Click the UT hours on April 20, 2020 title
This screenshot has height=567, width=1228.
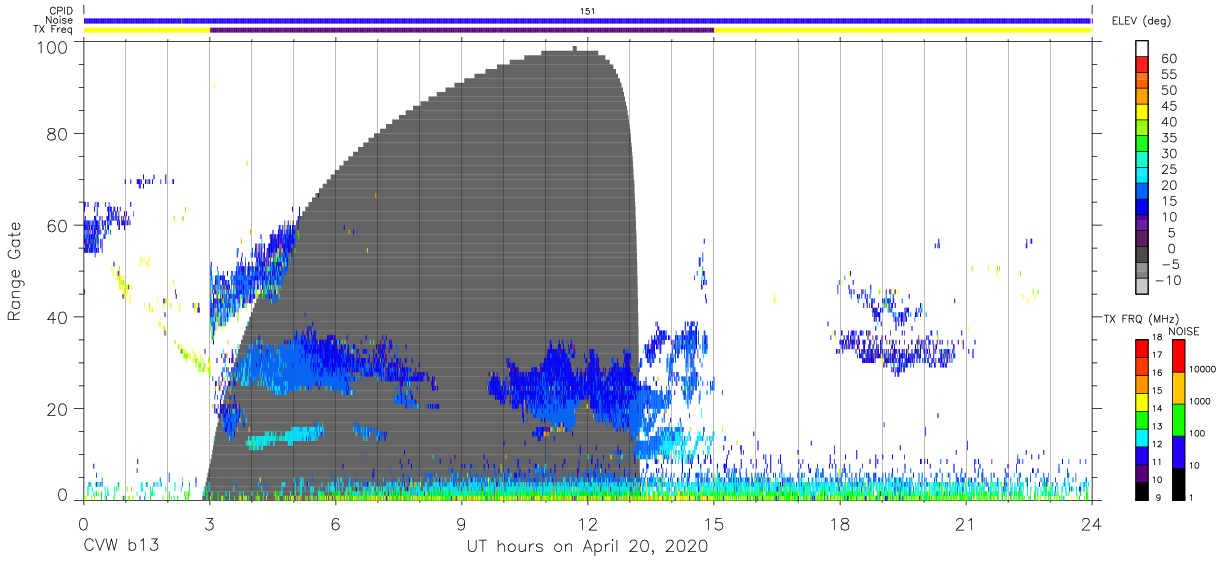pyautogui.click(x=587, y=547)
